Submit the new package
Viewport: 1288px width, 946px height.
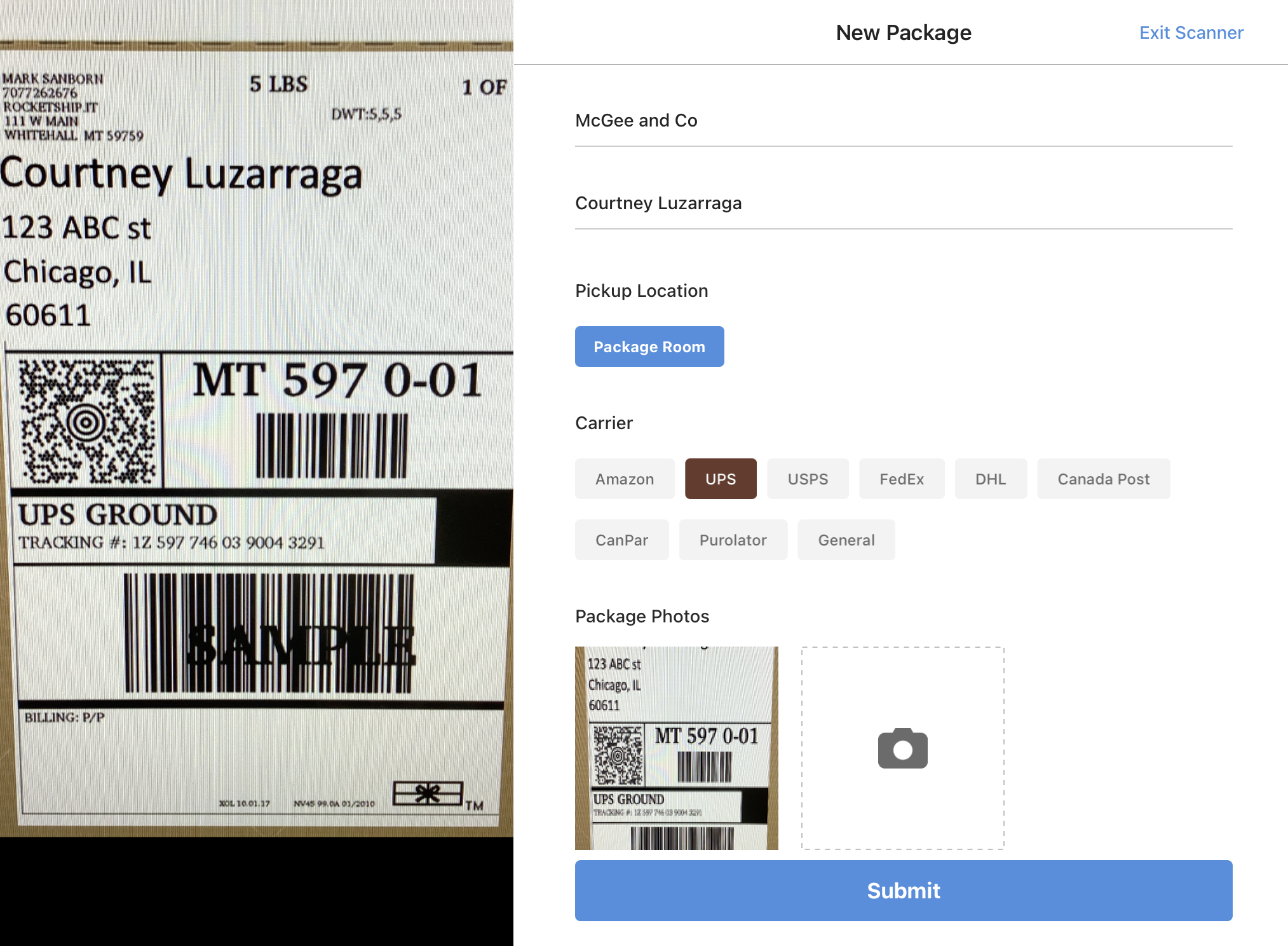(x=903, y=890)
